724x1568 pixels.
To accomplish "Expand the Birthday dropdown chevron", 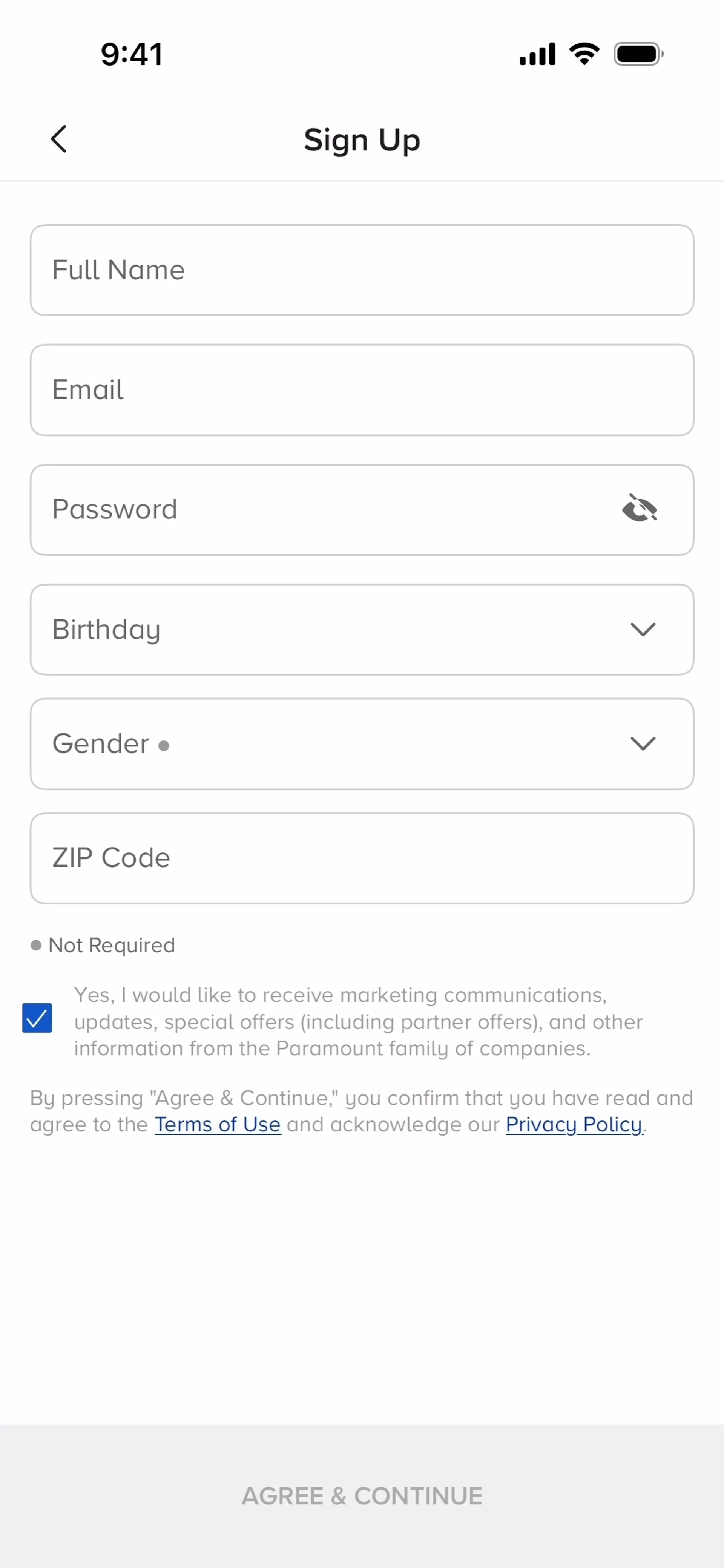I will [x=643, y=629].
